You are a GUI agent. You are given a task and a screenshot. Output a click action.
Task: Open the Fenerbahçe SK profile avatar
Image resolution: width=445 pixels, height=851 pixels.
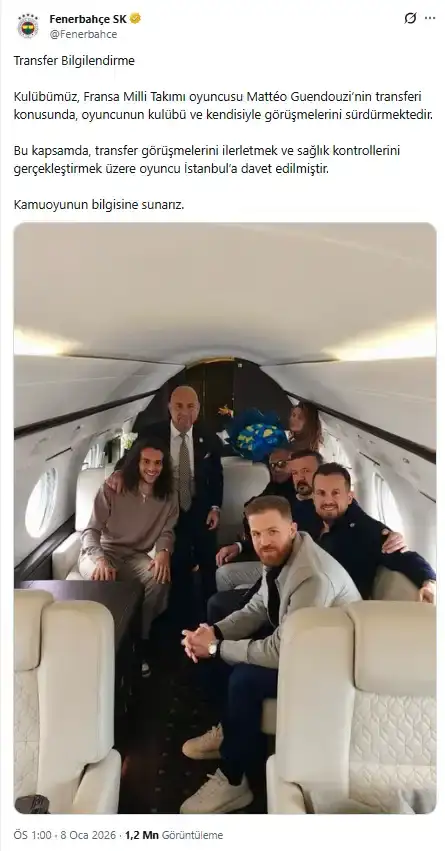coord(28,26)
